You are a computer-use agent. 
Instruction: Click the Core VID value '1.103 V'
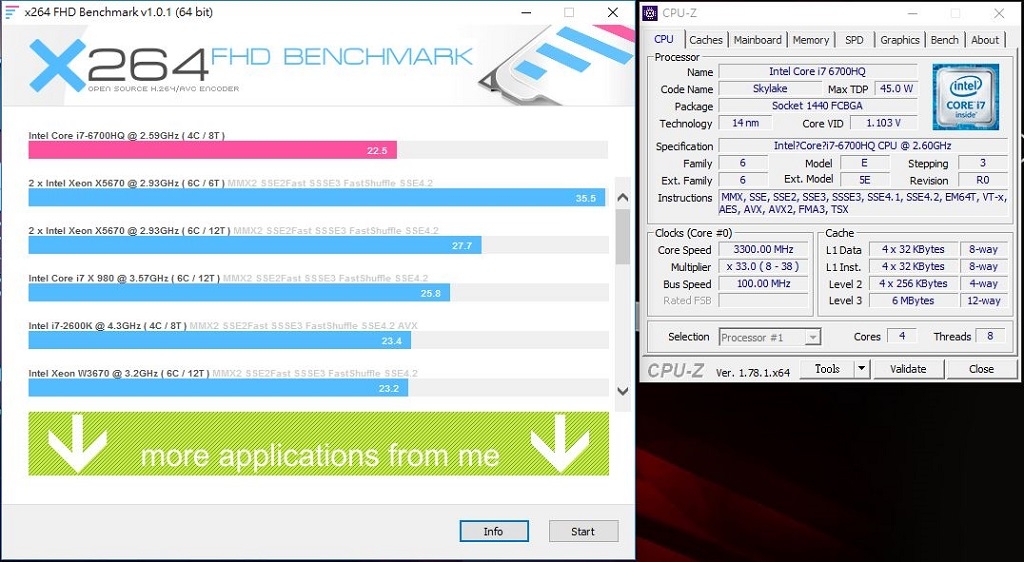883,123
